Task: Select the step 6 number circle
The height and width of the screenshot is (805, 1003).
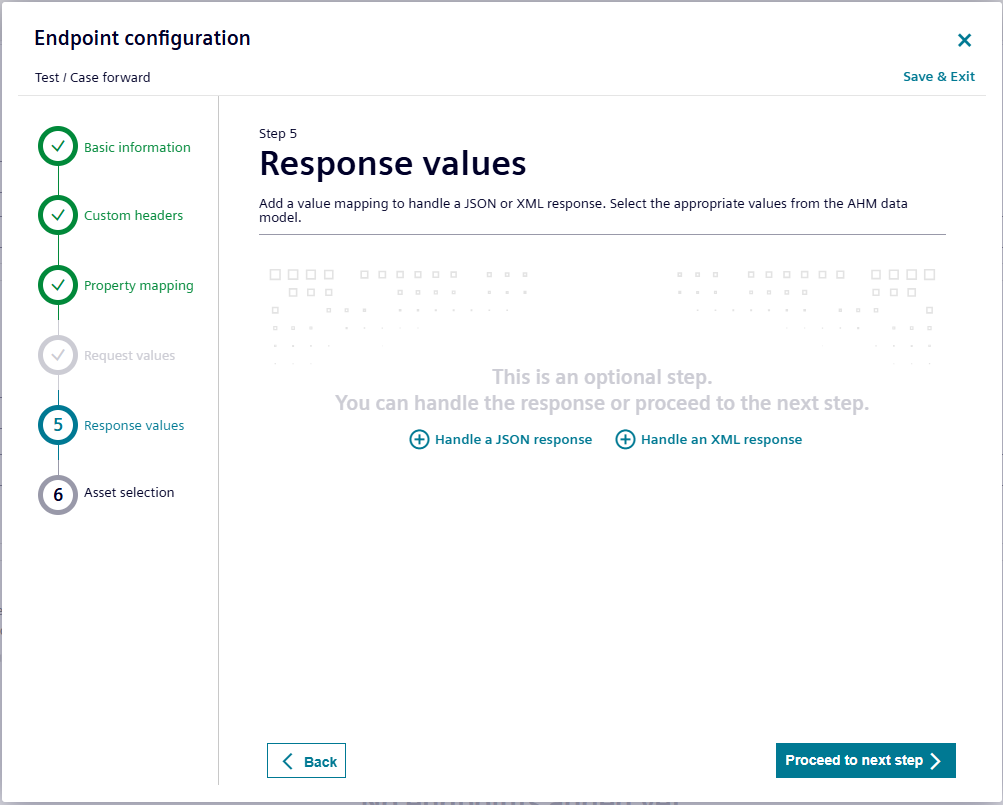Action: [58, 494]
